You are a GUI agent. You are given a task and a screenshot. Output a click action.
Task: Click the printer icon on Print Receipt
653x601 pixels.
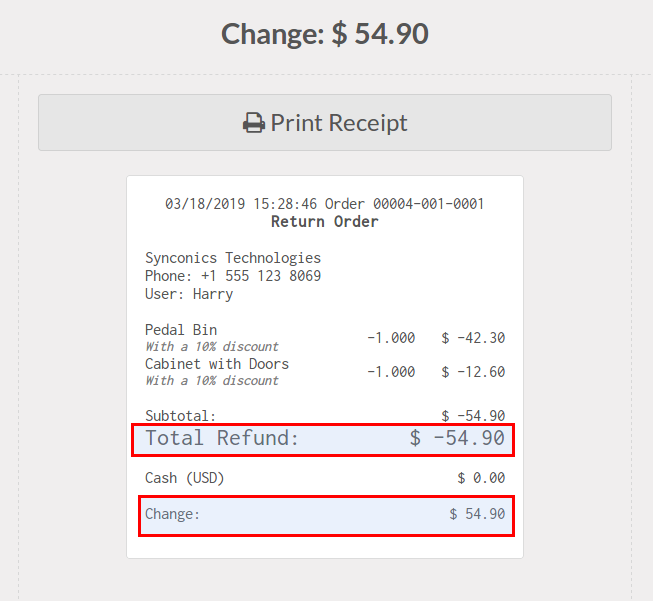pos(254,123)
